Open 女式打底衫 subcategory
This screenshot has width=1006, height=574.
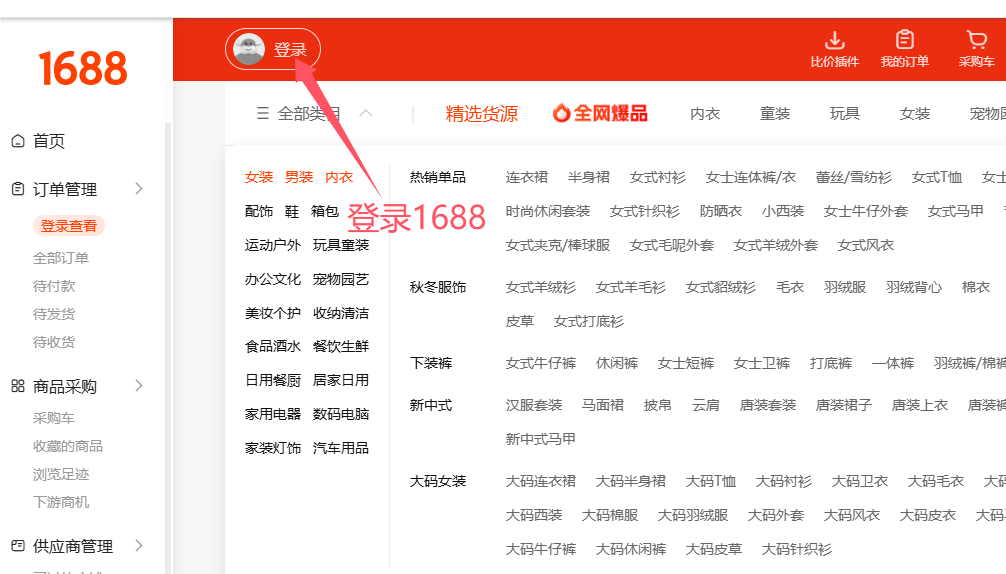click(x=589, y=321)
